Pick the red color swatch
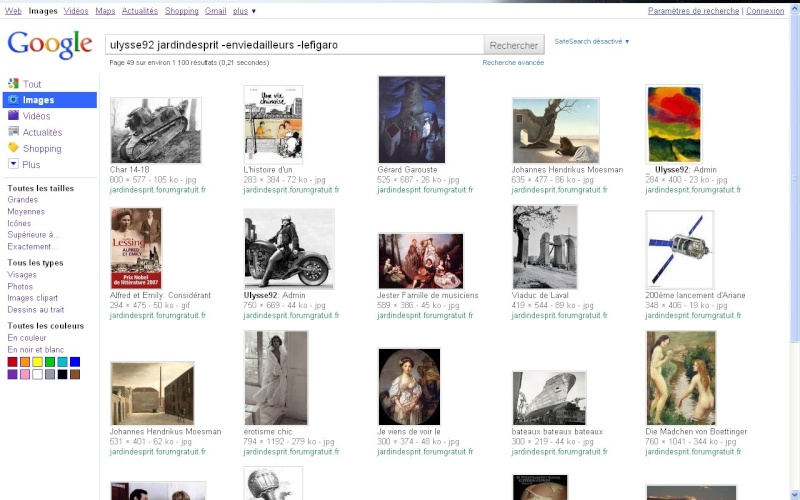800x500 pixels. point(12,362)
